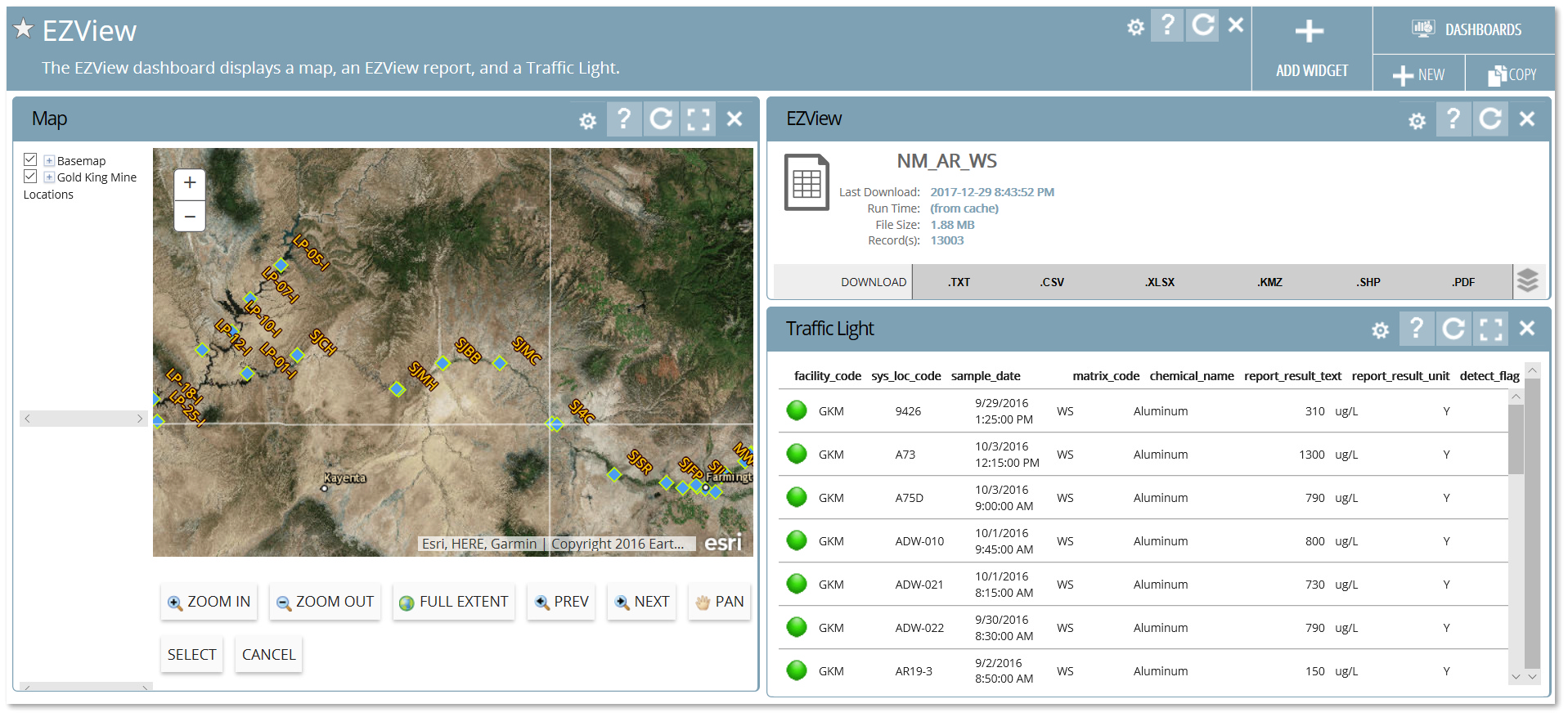Download report as .TXT
This screenshot has width=1568, height=717.
coord(959,282)
